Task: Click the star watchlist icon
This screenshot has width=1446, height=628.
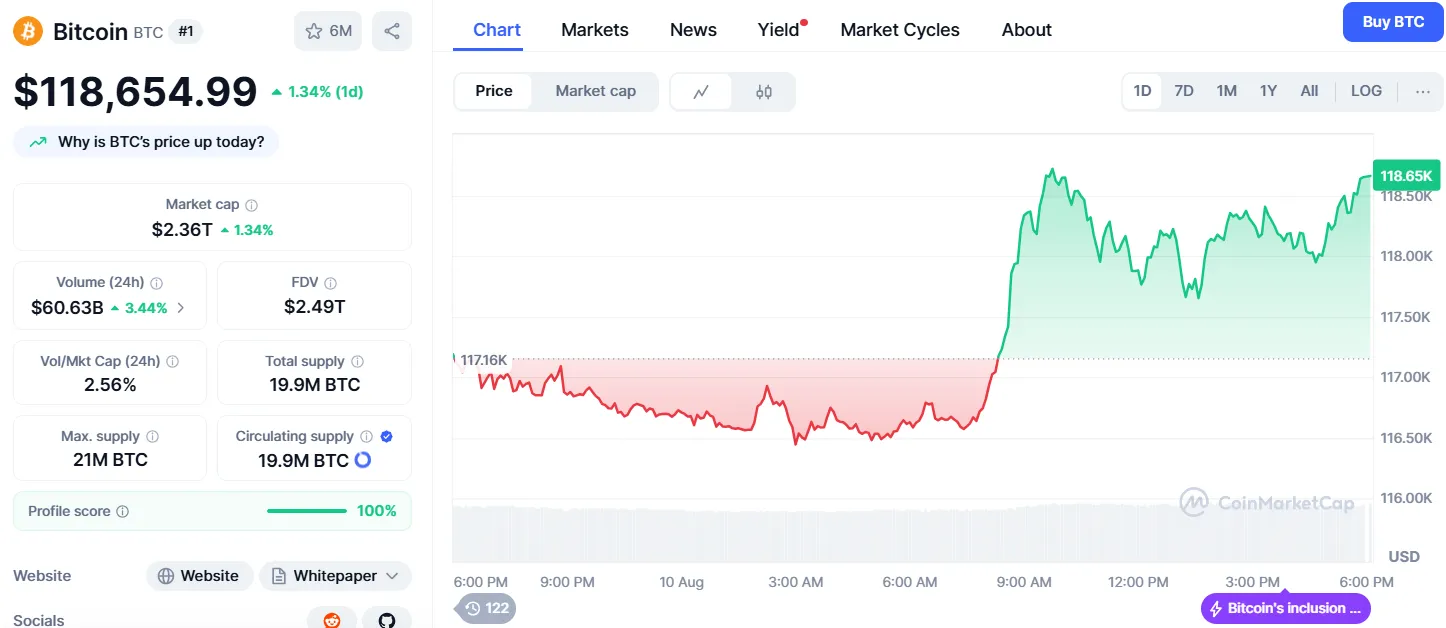Action: pos(314,31)
